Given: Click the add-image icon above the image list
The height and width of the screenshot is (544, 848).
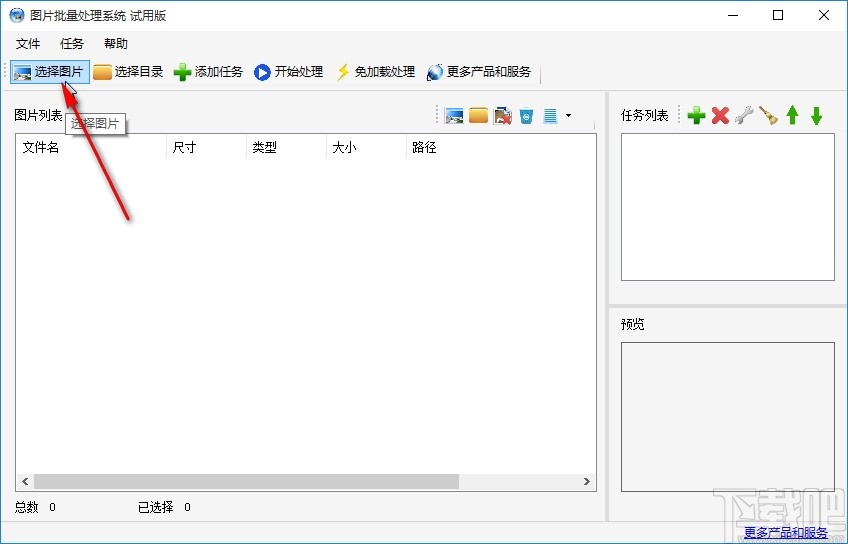Looking at the screenshot, I should [x=454, y=115].
